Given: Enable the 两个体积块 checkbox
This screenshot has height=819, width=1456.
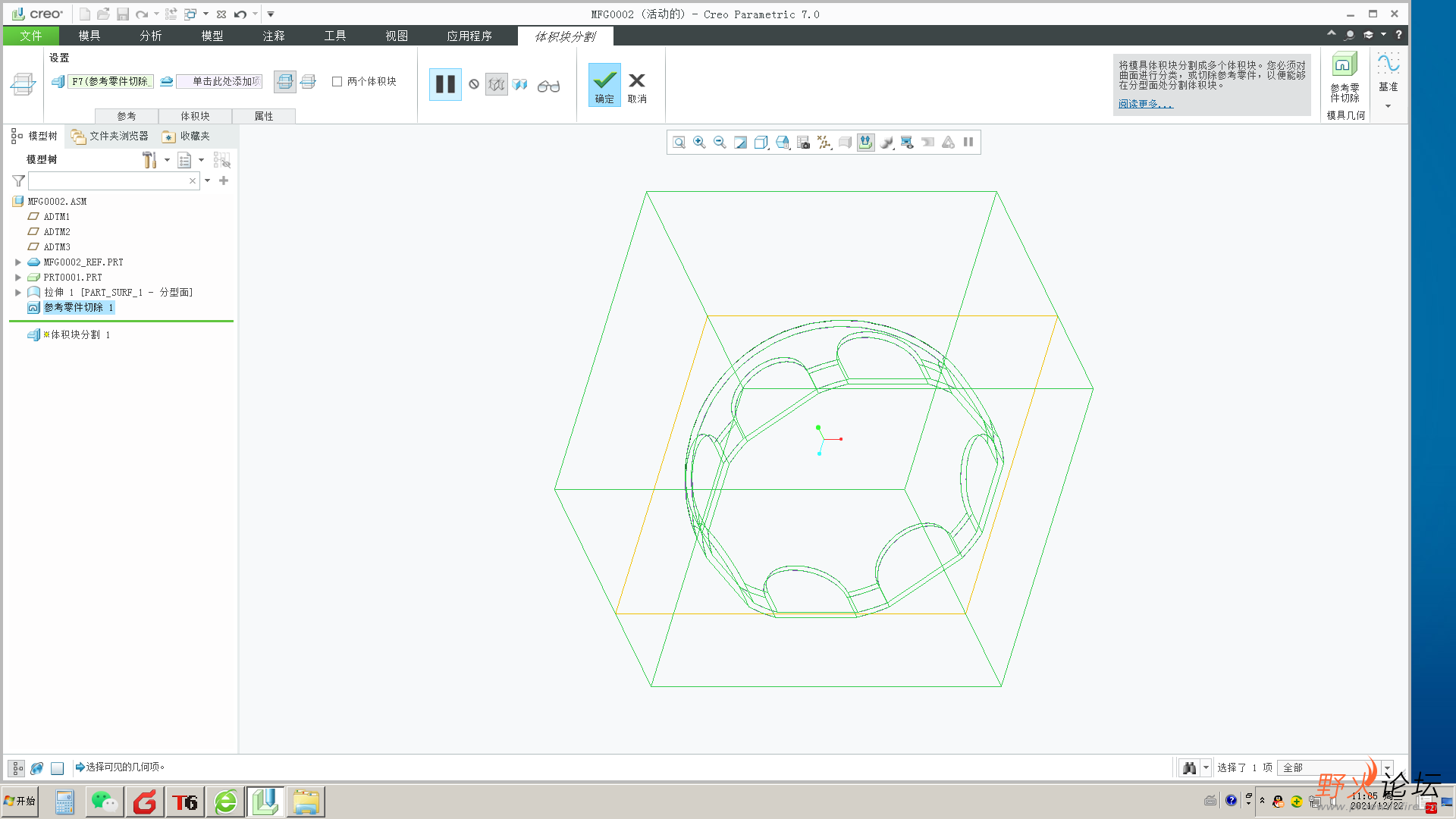Looking at the screenshot, I should (337, 82).
